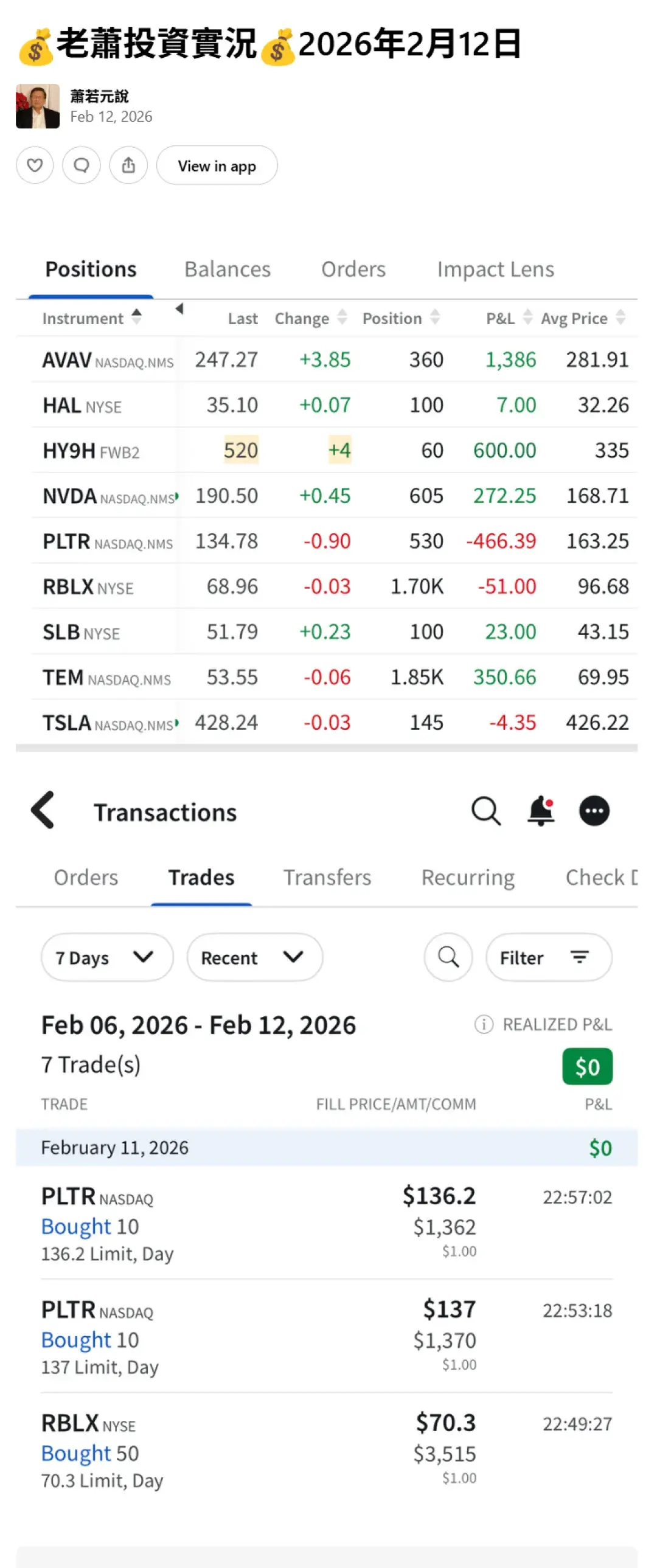
Task: Switch to the Transfers tab
Action: [x=327, y=877]
